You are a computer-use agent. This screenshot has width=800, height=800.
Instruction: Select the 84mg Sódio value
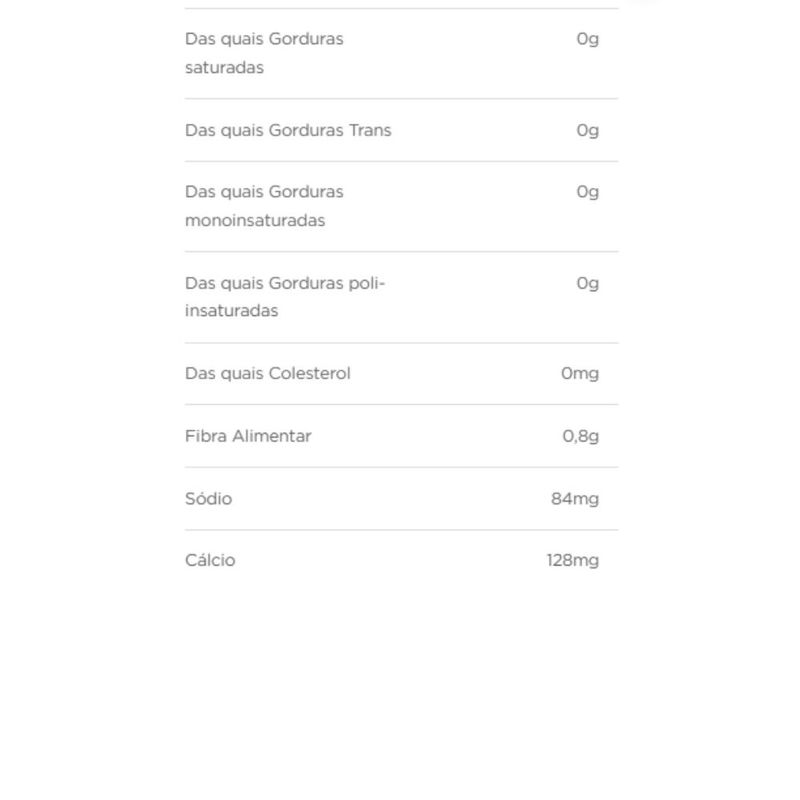[575, 498]
